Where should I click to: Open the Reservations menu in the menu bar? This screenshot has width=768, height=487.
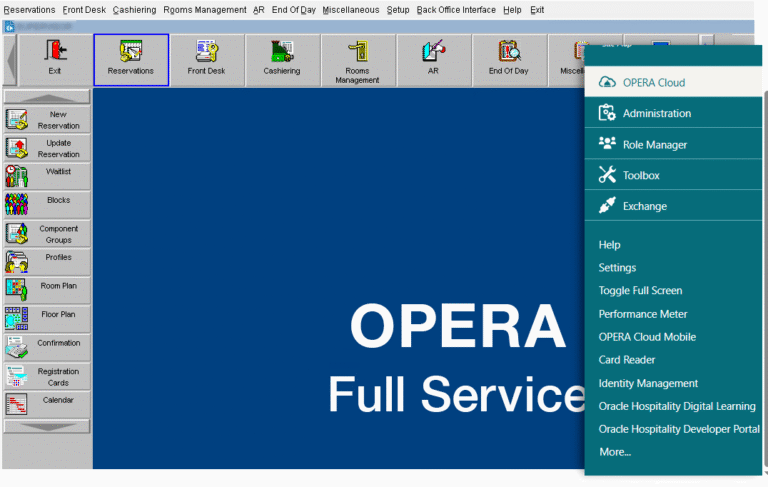tap(29, 10)
